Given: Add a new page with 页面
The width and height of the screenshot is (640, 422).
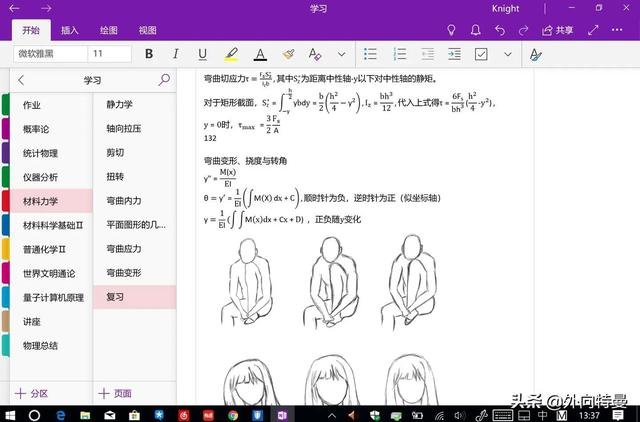Looking at the screenshot, I should click(115, 393).
